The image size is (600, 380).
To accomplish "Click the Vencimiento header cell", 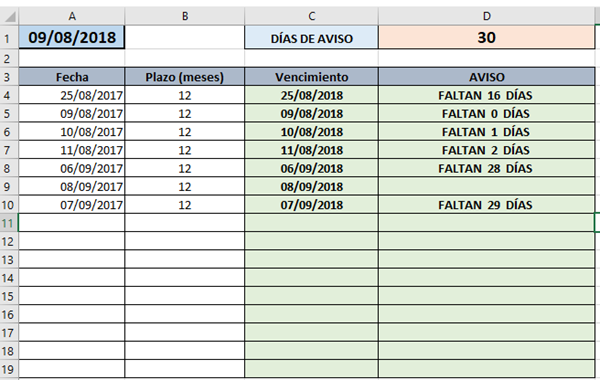I will [311, 77].
